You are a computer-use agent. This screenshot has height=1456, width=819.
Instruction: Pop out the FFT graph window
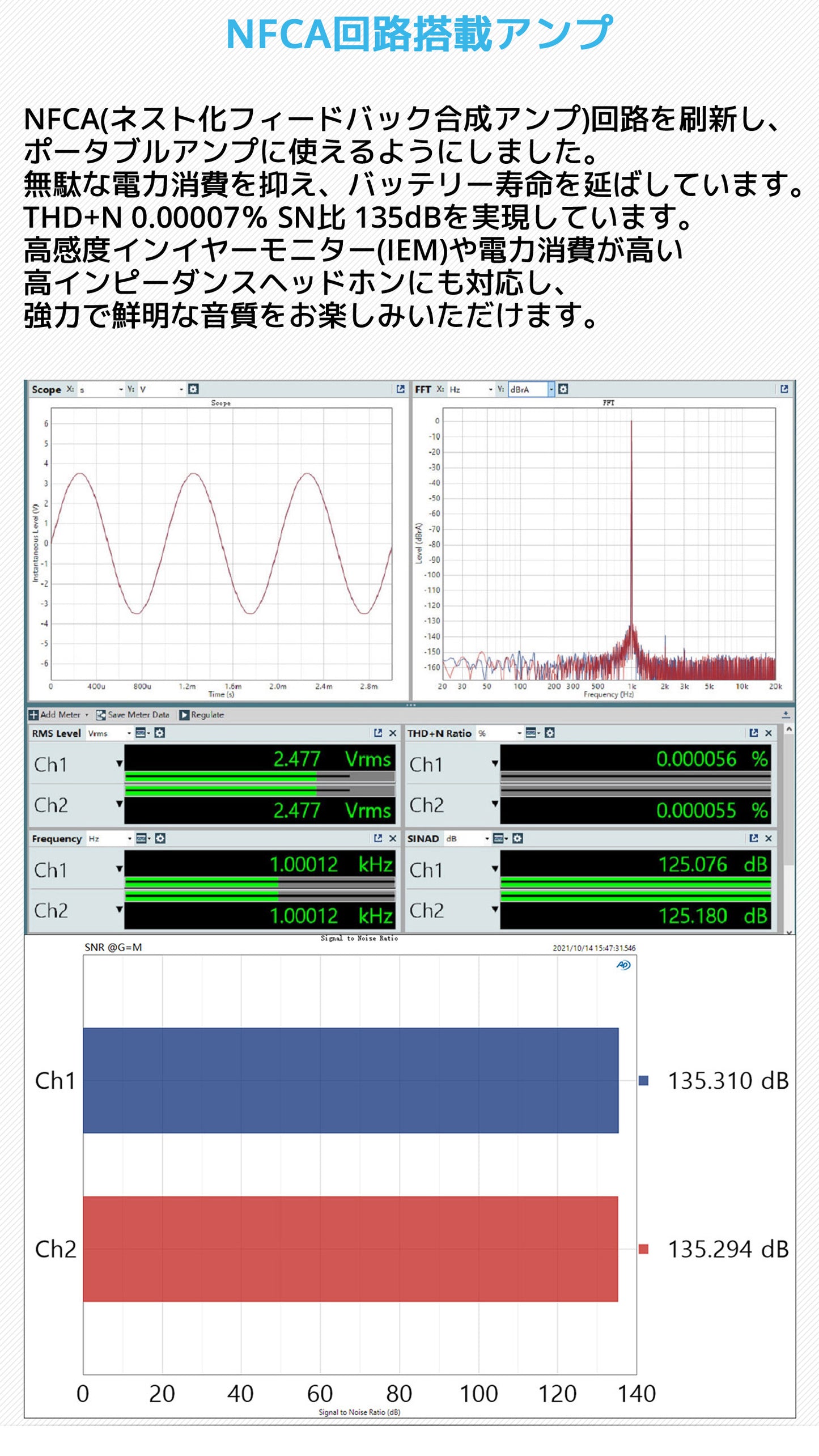point(784,389)
